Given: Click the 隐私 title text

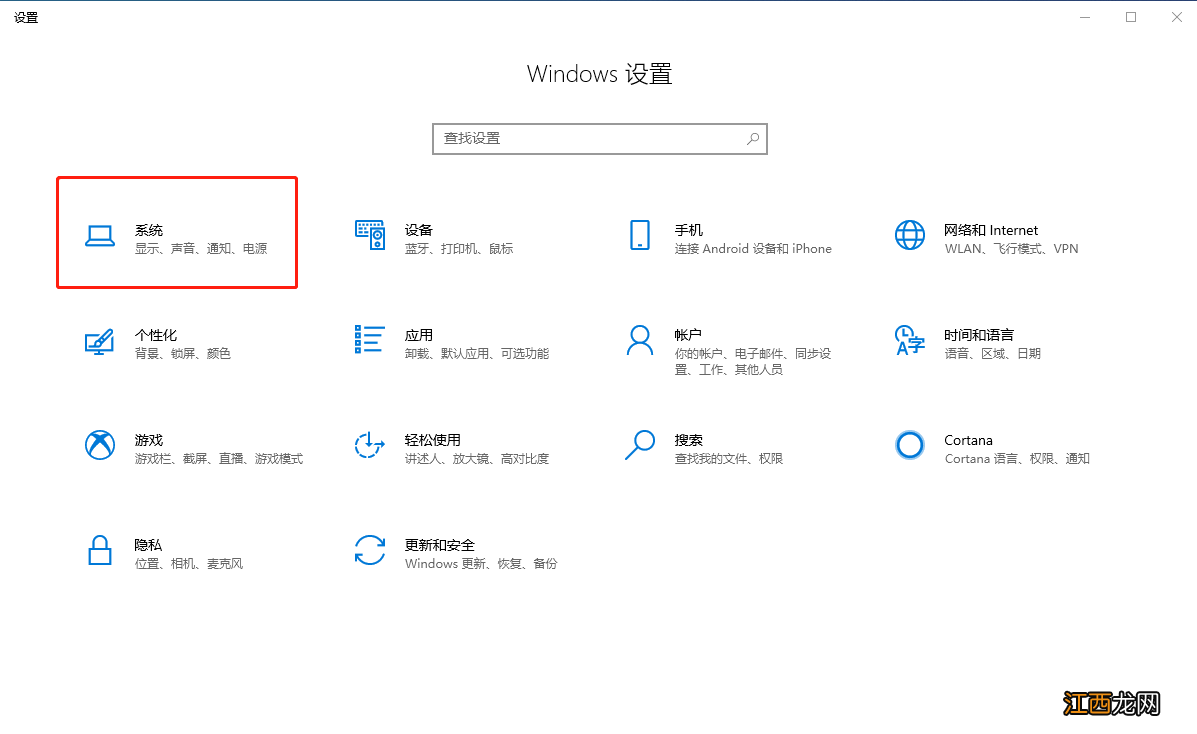Looking at the screenshot, I should 148,545.
